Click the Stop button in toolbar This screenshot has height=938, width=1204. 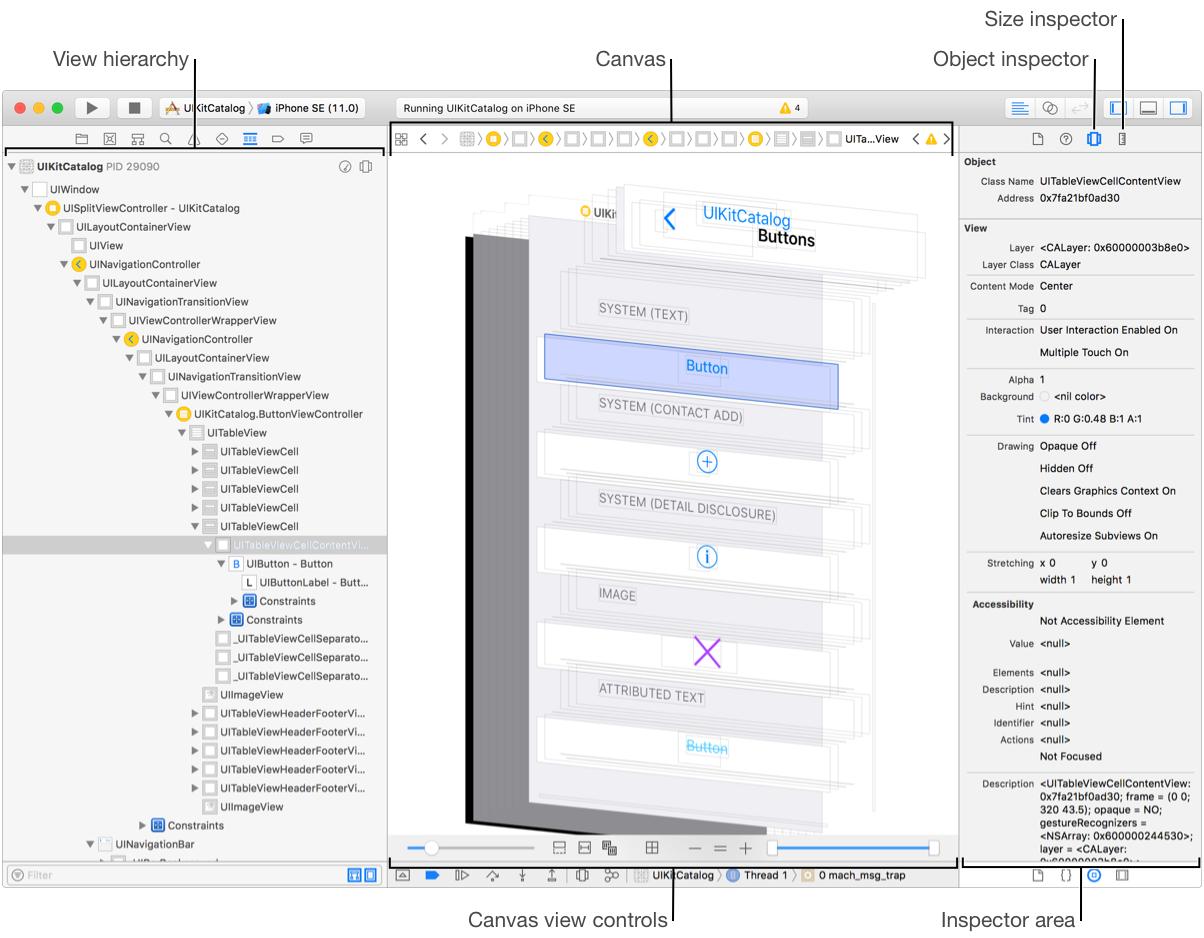pos(134,108)
